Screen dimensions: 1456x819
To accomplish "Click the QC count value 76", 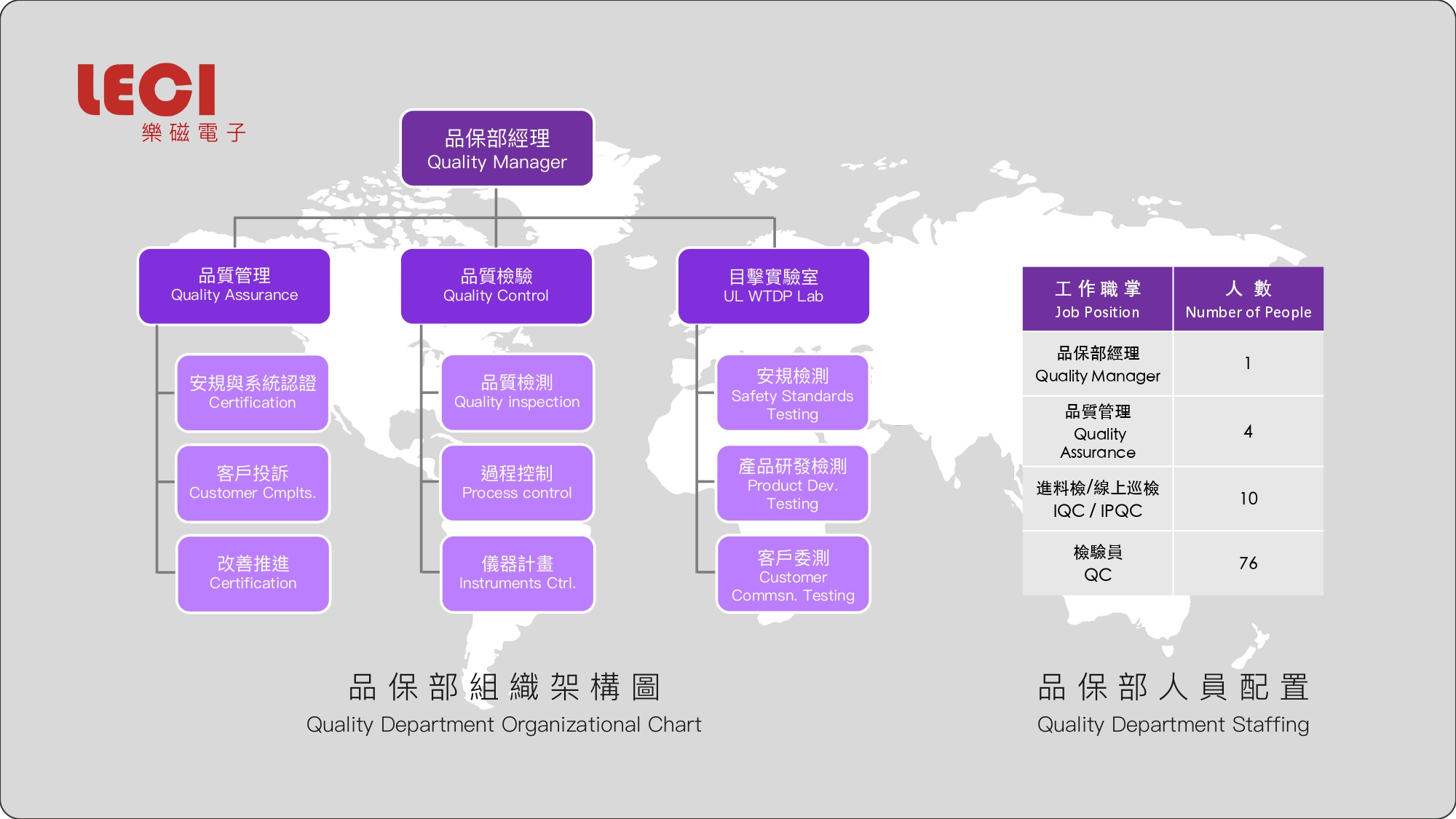I will [x=1248, y=563].
